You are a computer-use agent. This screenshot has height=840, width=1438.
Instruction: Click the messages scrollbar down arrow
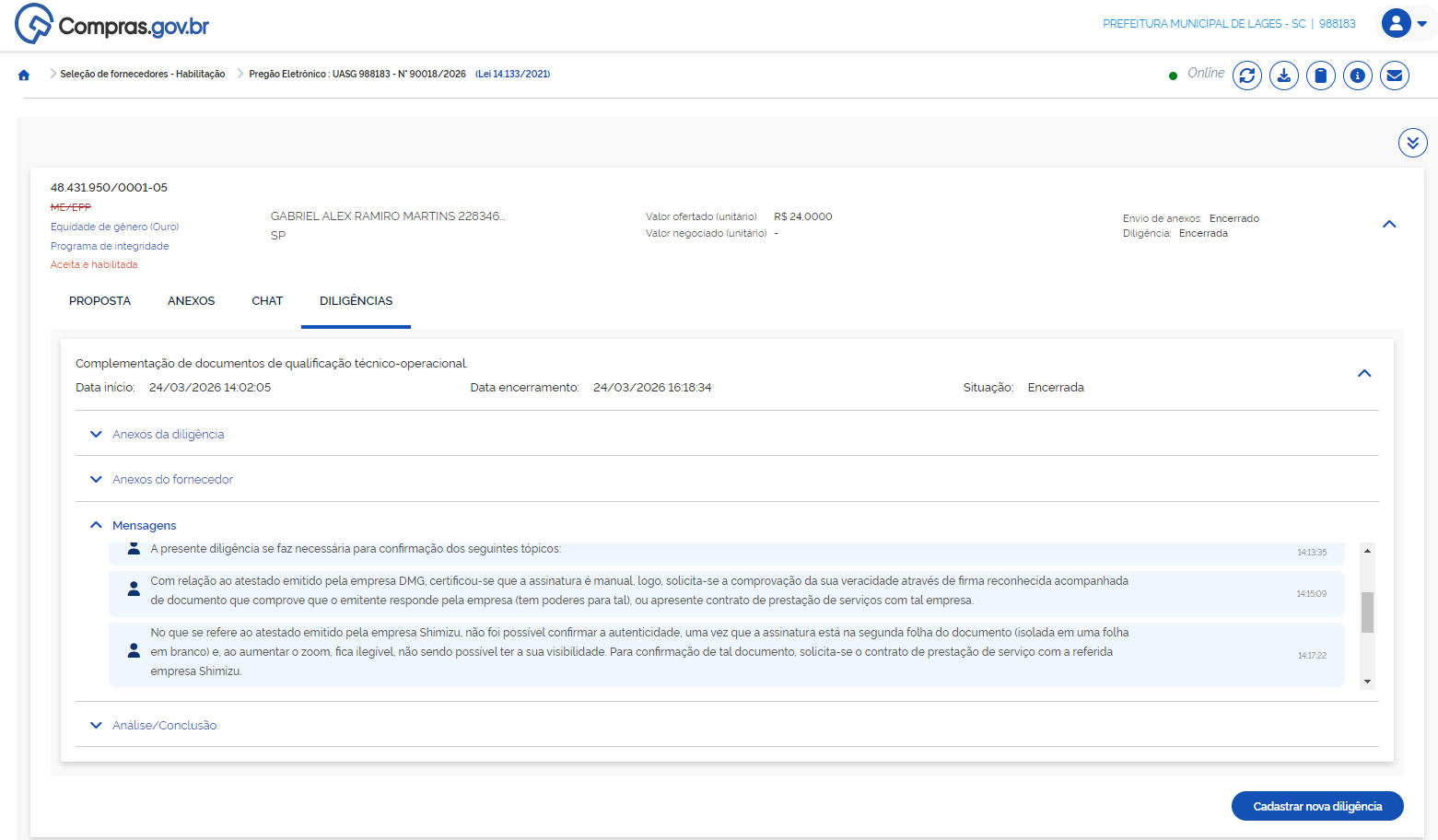tap(1367, 682)
